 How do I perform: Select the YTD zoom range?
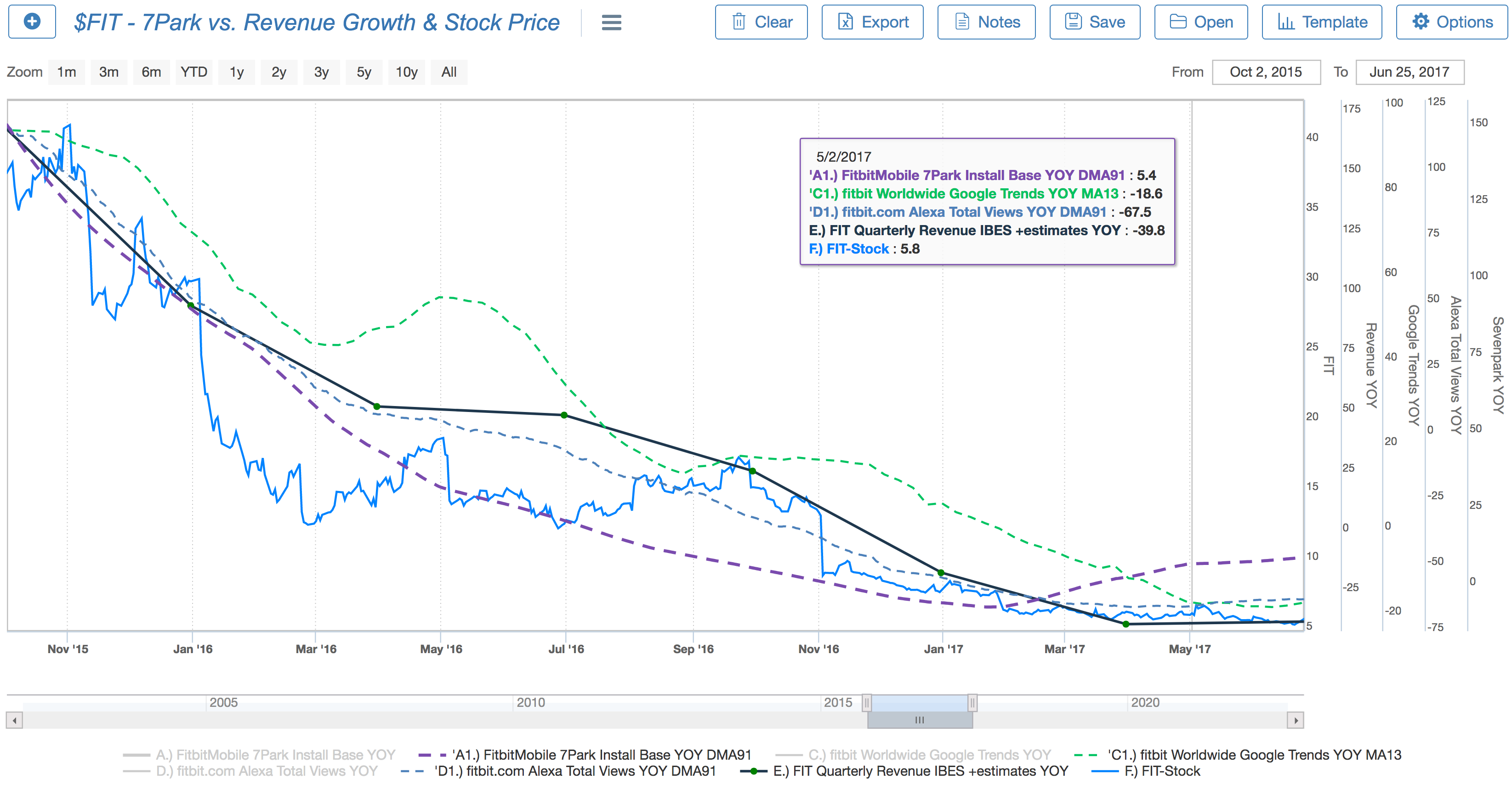pyautogui.click(x=193, y=72)
